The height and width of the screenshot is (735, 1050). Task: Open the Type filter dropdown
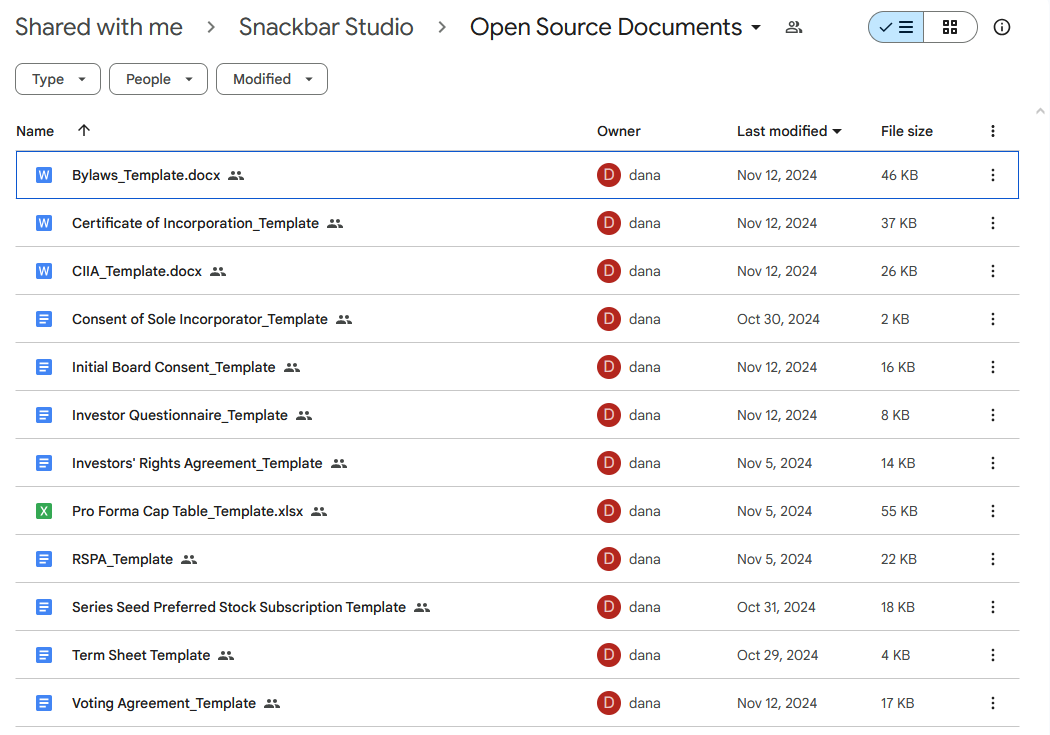[x=57, y=79]
